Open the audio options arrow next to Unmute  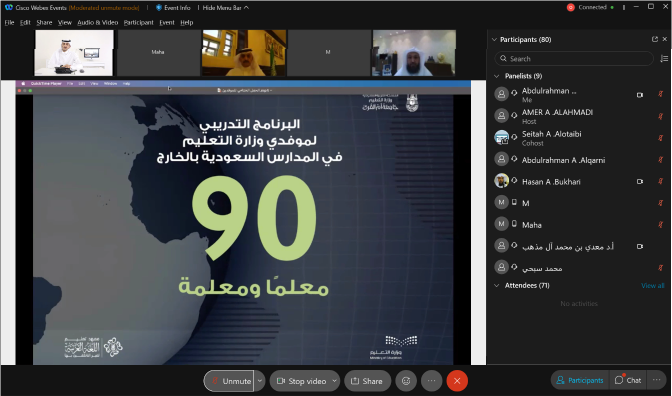pyautogui.click(x=260, y=381)
